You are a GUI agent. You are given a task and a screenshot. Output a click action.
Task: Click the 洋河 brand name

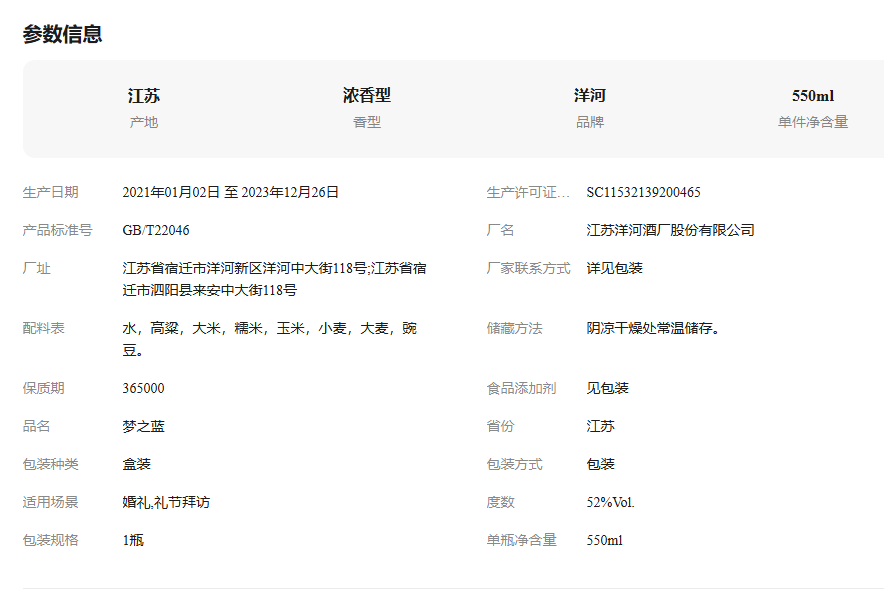(x=589, y=96)
